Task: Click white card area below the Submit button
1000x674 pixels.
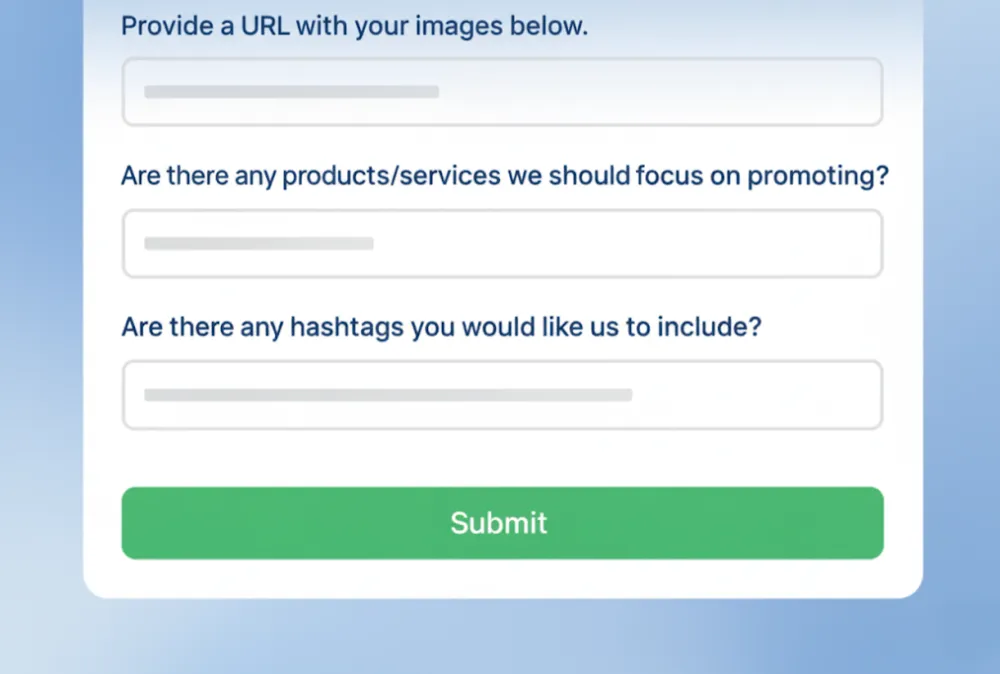Action: tap(503, 578)
